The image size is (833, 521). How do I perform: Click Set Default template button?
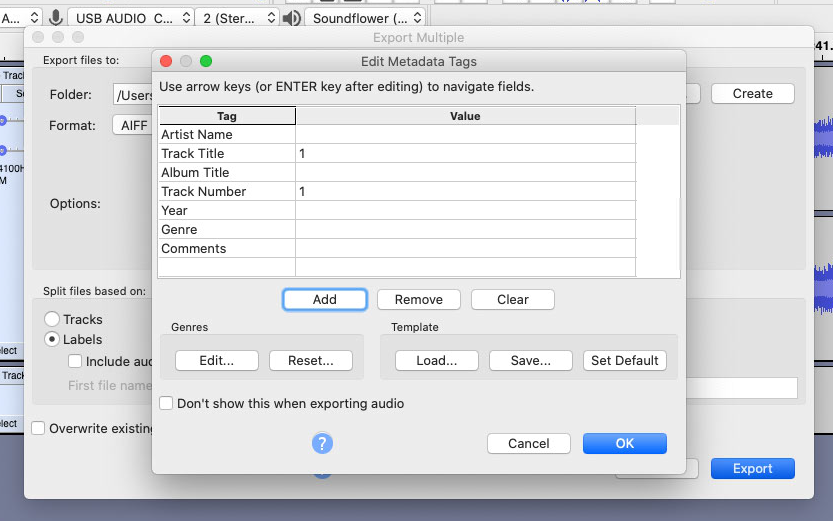coord(624,360)
